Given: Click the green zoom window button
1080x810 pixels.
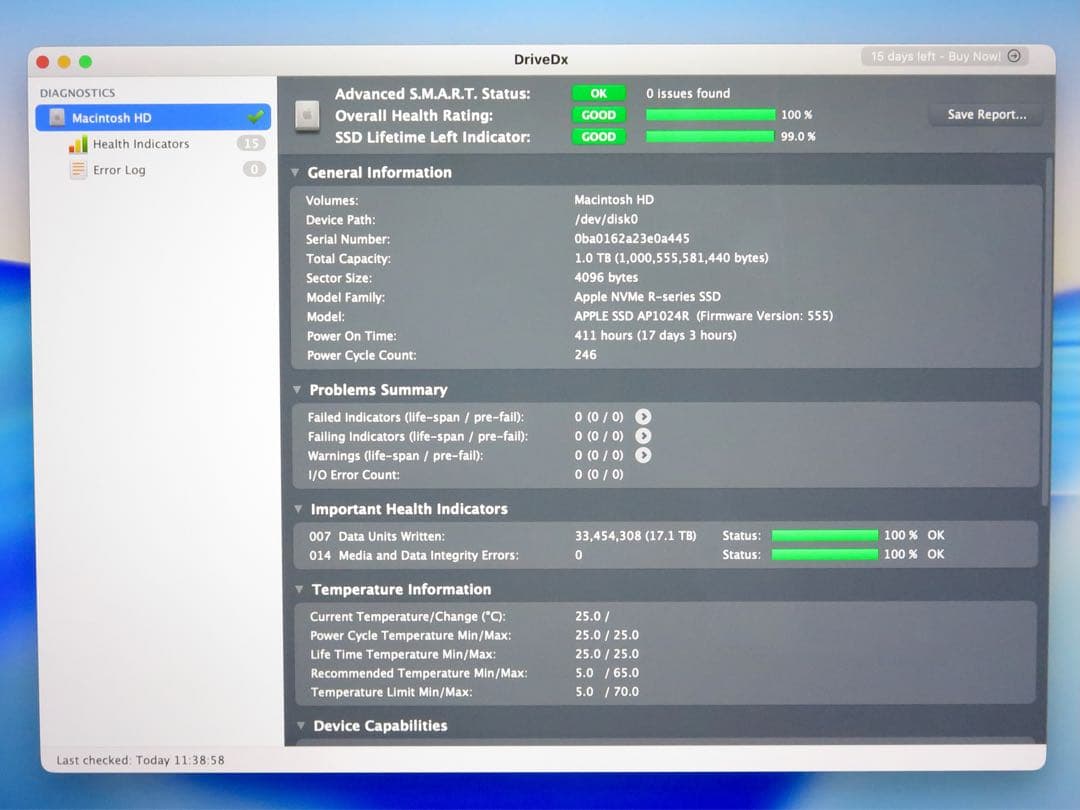Looking at the screenshot, I should tap(85, 62).
